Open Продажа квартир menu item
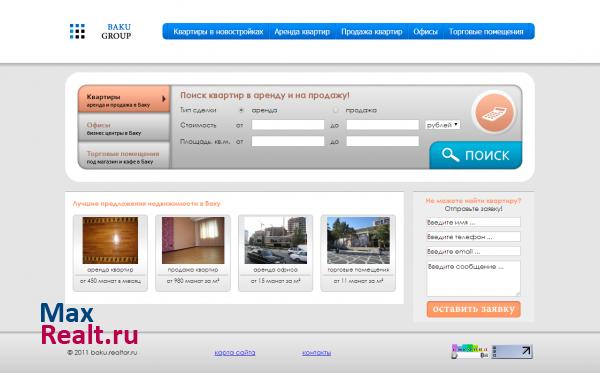 [372, 32]
